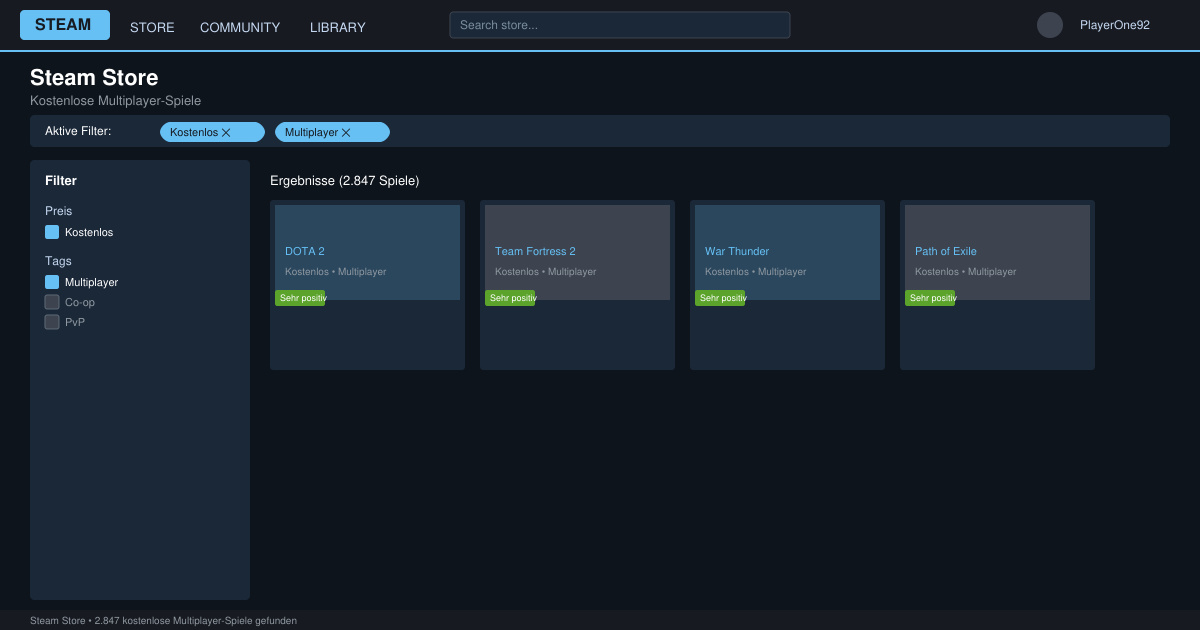Viewport: 1200px width, 630px height.
Task: Click the Kostenlose Multiplayer-Spiele subtitle
Action: pyautogui.click(x=116, y=101)
